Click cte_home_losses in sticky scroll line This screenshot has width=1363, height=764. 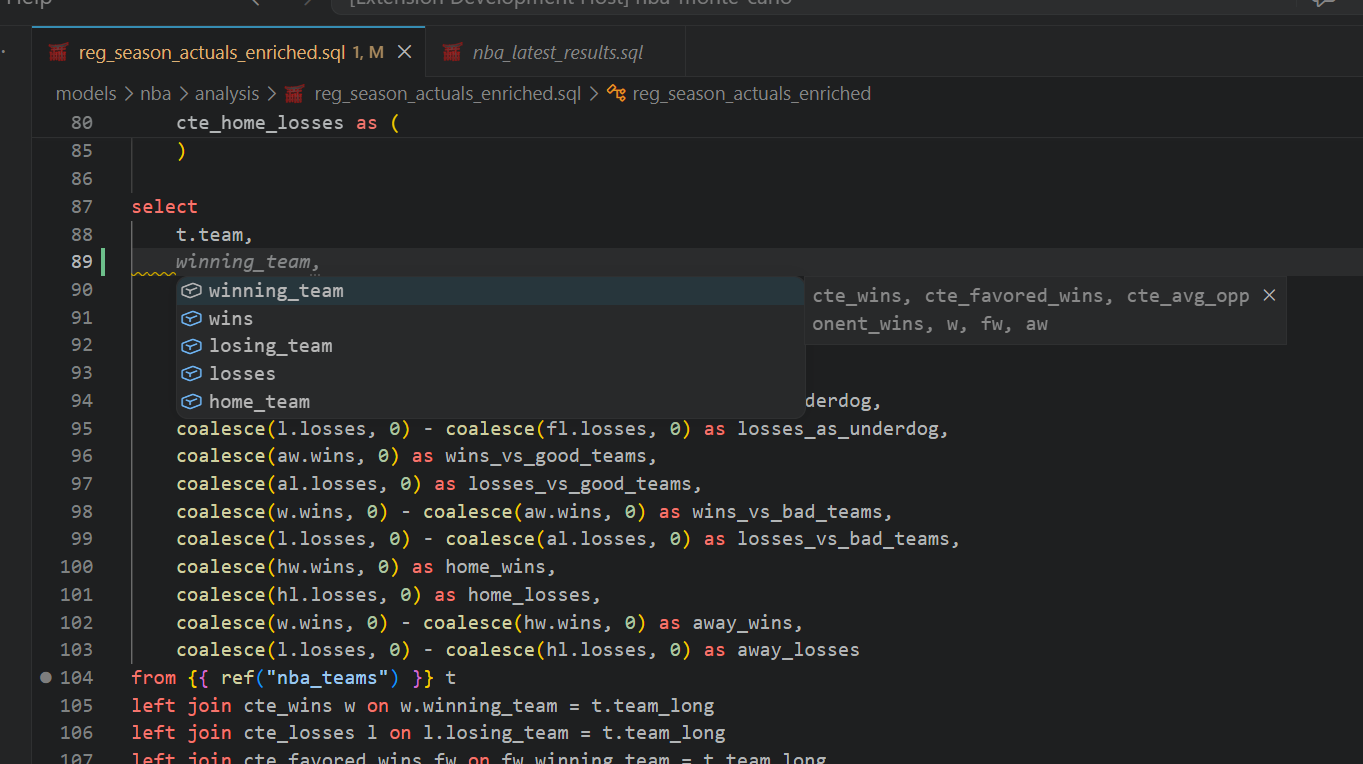pyautogui.click(x=260, y=123)
